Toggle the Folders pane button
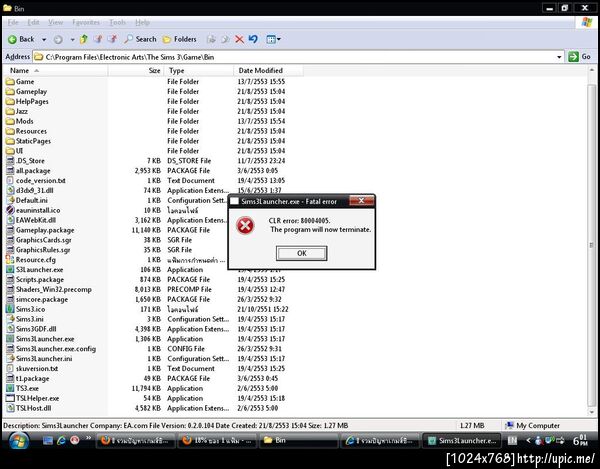This screenshot has height=469, width=600. point(179,39)
